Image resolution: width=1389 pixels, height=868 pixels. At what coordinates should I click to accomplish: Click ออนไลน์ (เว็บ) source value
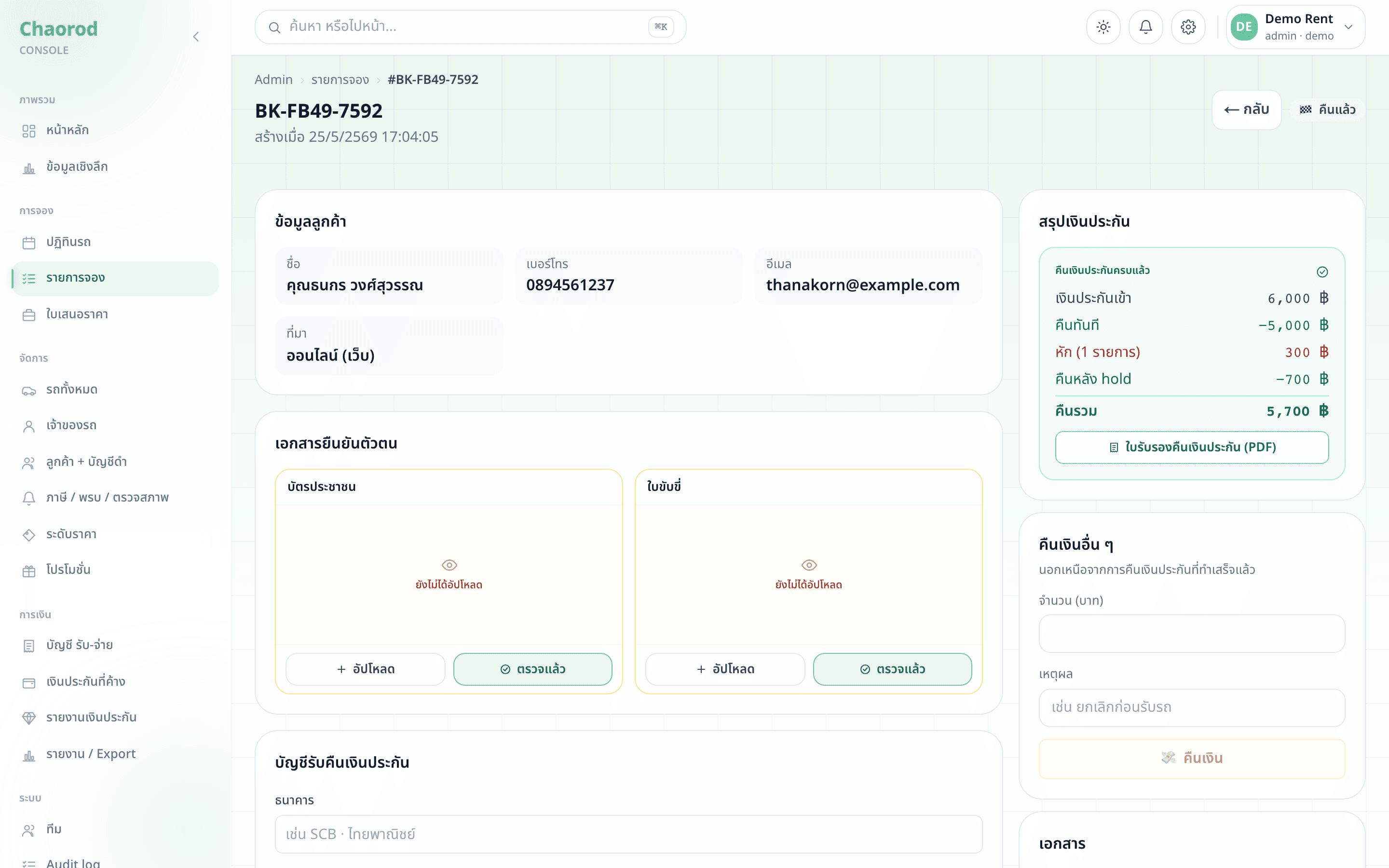tap(330, 355)
